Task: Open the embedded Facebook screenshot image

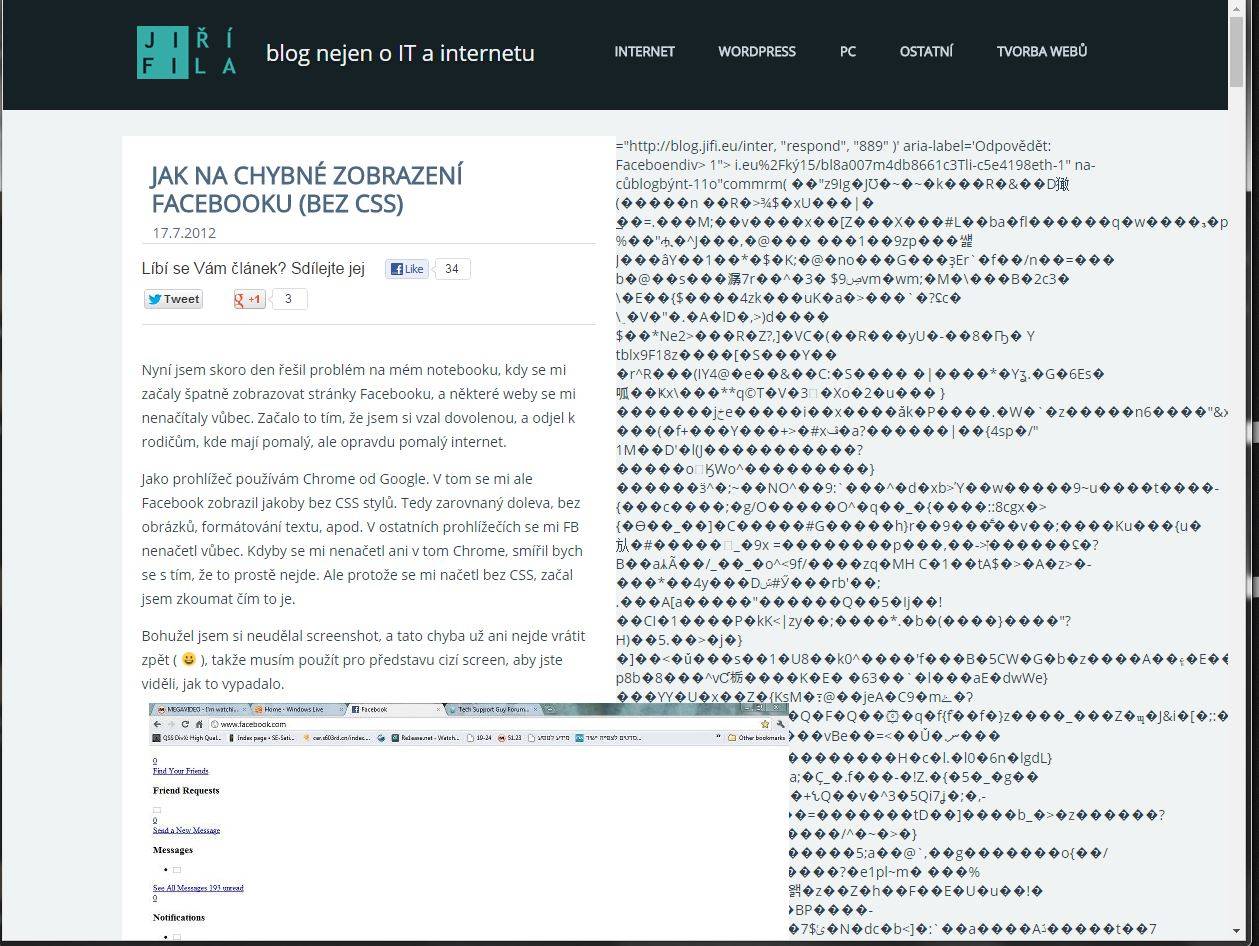Action: (x=468, y=822)
